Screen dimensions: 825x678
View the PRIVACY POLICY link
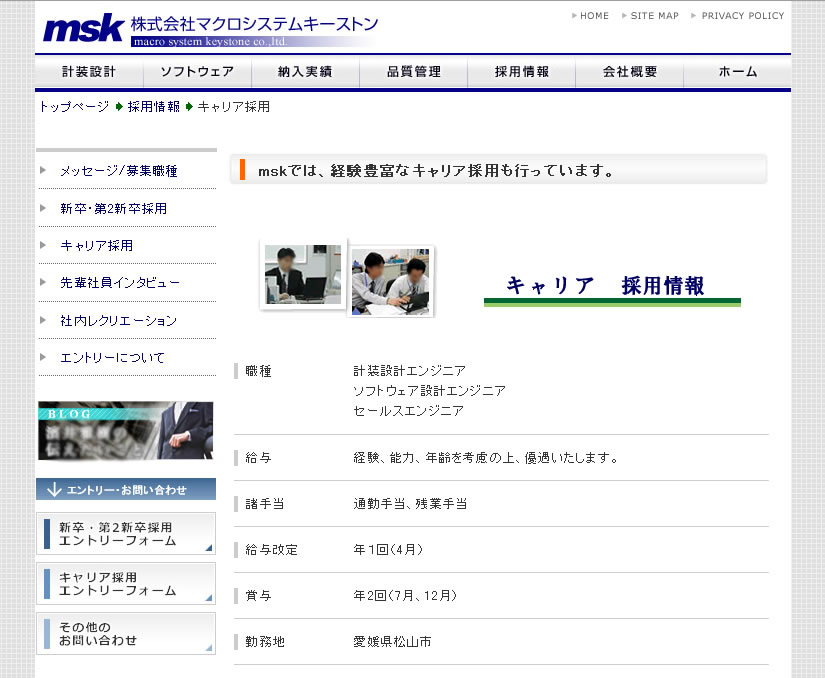[742, 16]
